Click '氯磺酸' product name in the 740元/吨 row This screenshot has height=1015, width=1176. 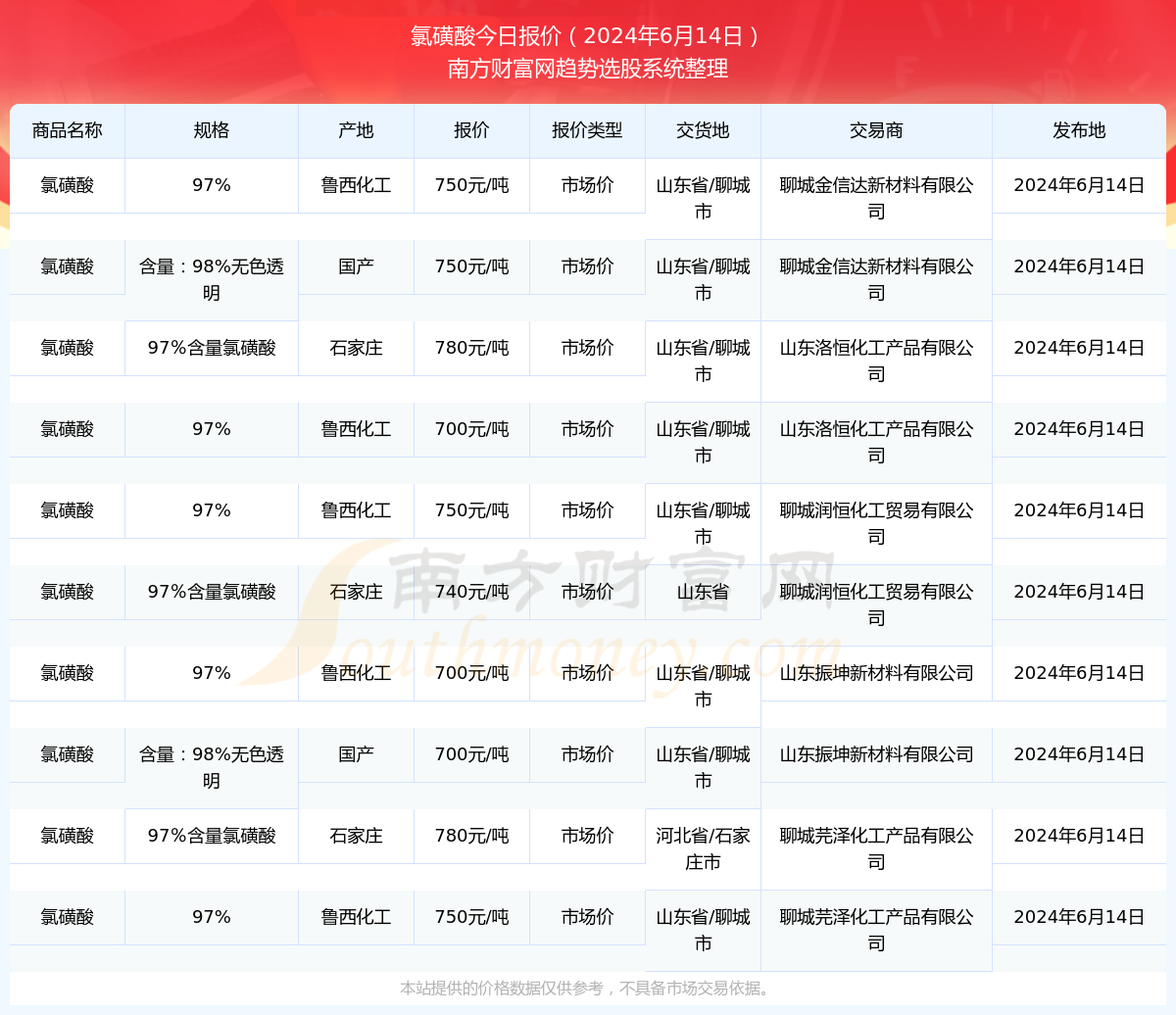(68, 592)
